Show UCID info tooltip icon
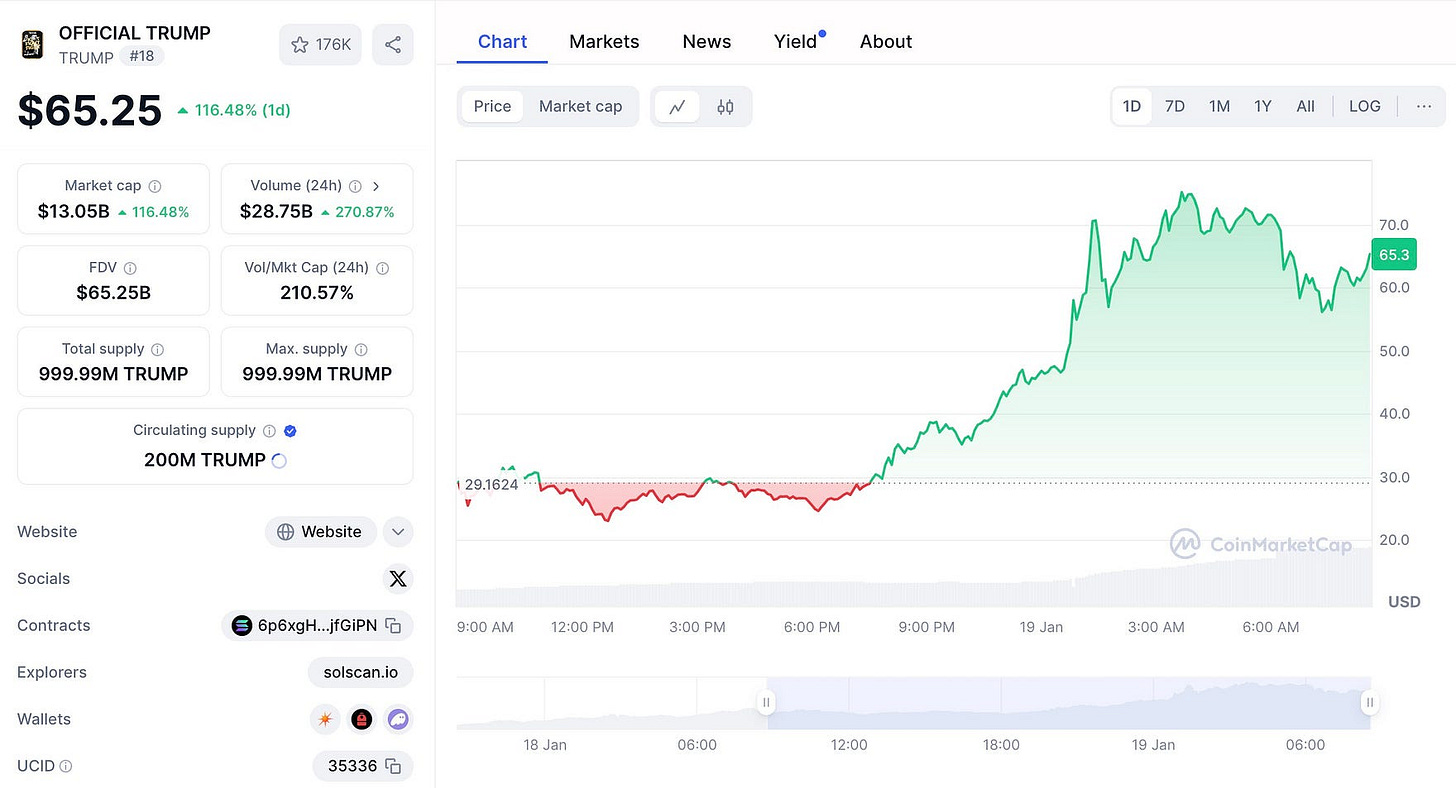 [x=66, y=766]
